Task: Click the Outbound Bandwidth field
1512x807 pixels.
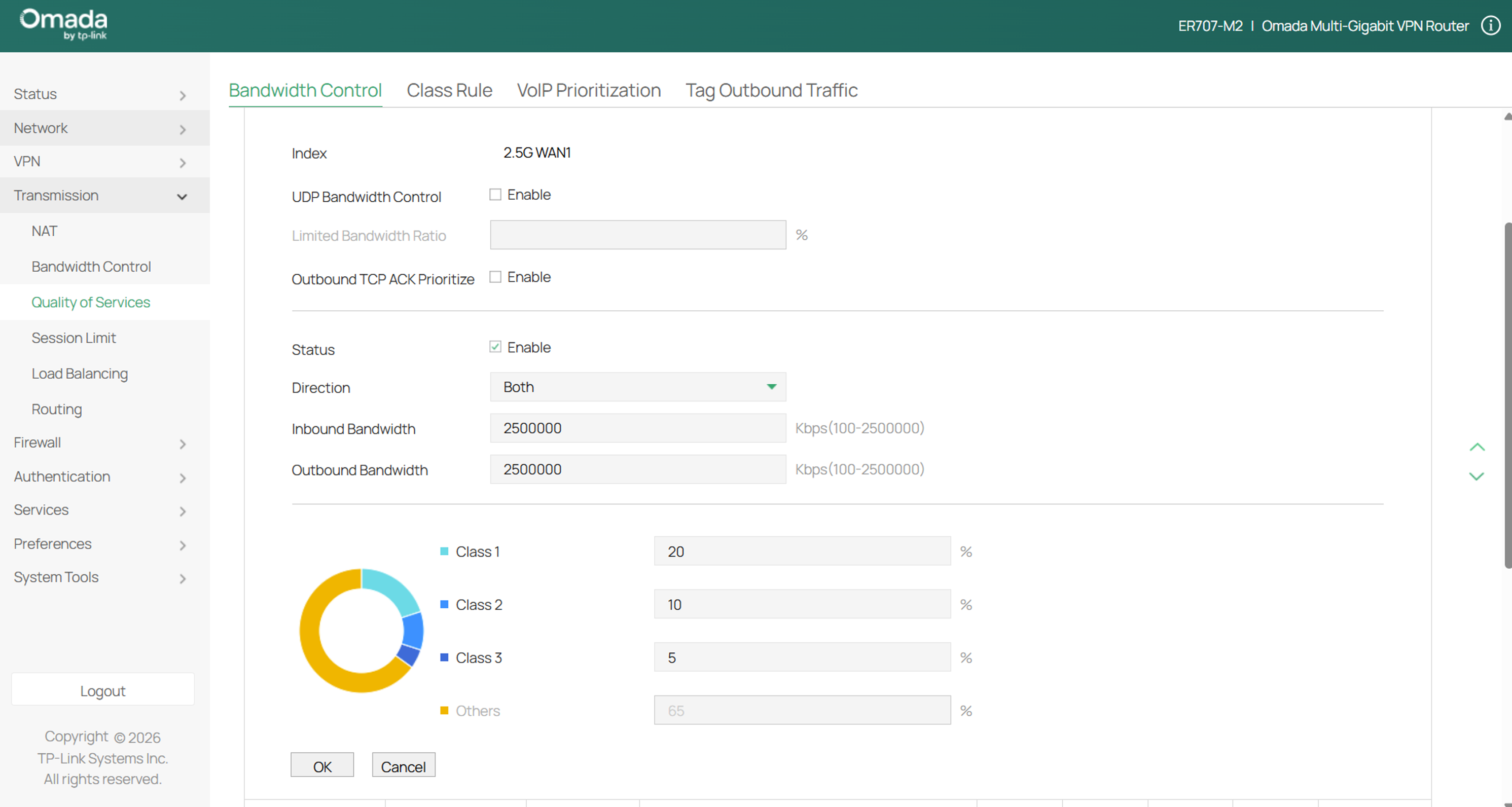Action: [x=638, y=469]
